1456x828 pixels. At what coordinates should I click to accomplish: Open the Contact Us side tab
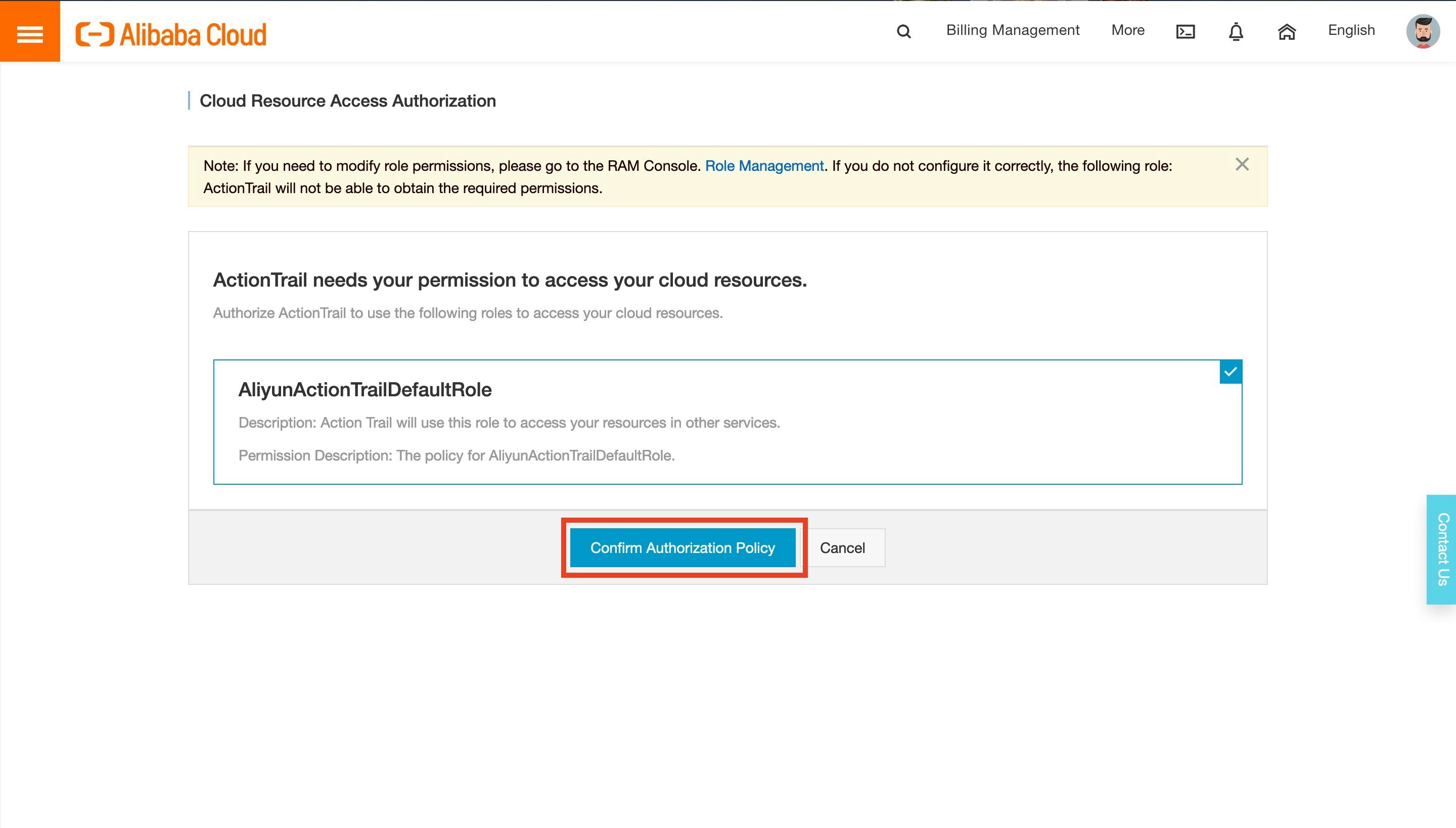tap(1441, 549)
